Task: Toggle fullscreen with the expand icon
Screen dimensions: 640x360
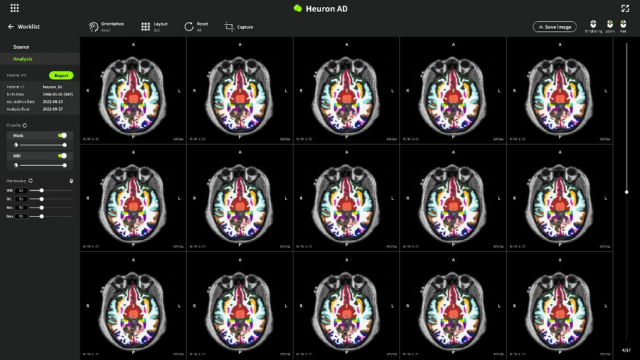Action: [625, 8]
